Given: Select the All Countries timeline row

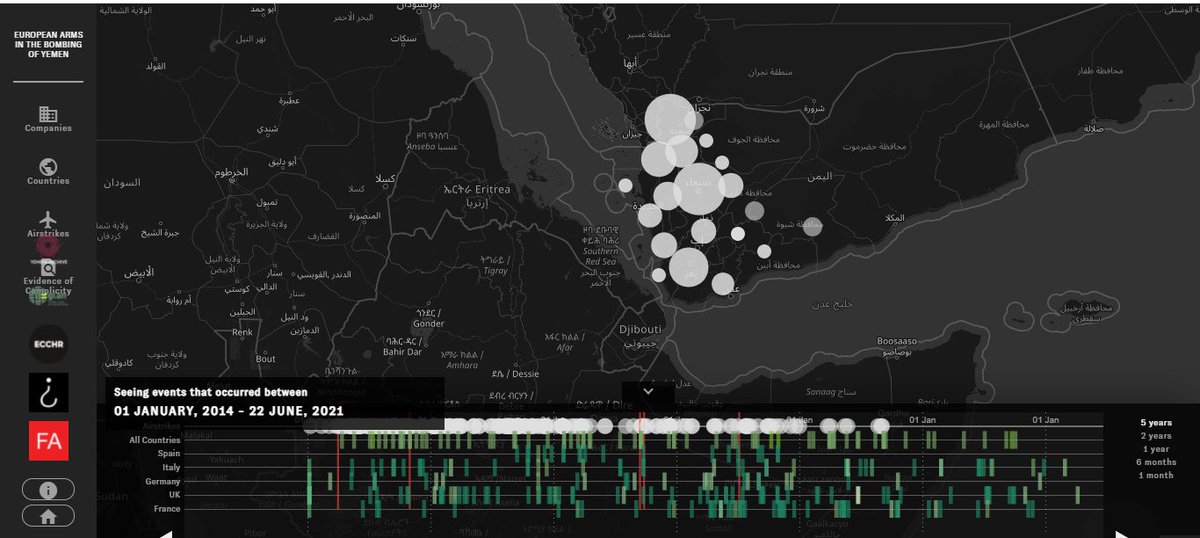Looking at the screenshot, I should pos(155,440).
